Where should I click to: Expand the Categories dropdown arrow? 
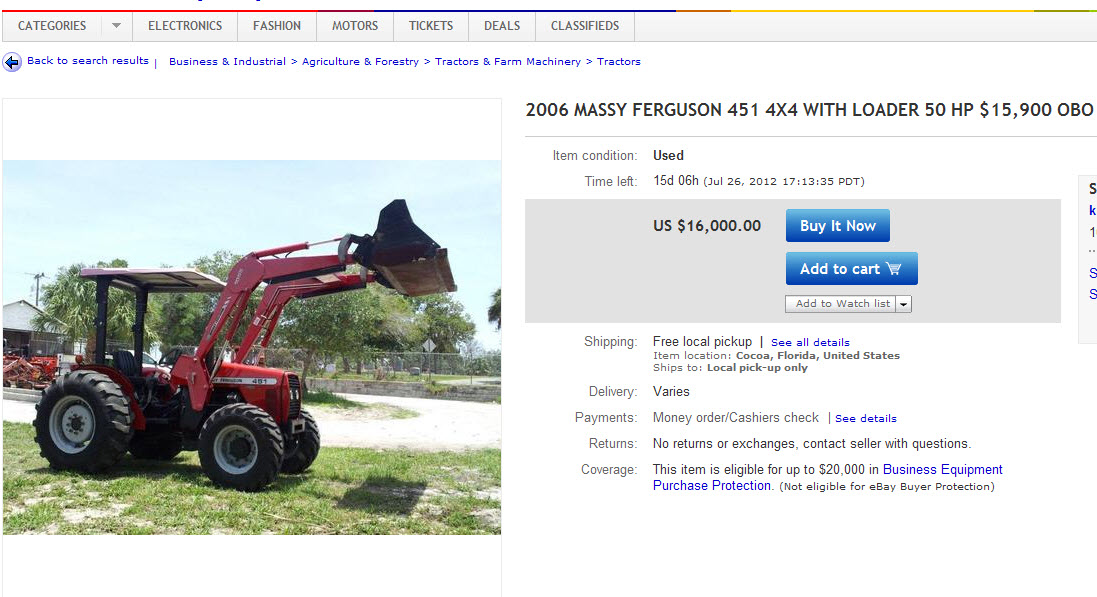[x=116, y=26]
